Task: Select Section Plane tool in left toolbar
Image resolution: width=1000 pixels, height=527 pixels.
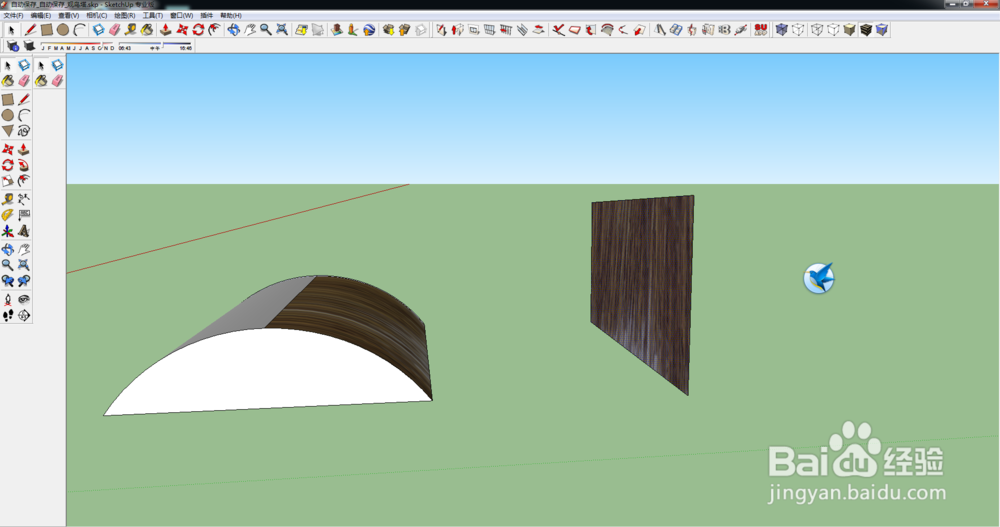Action: (24, 315)
